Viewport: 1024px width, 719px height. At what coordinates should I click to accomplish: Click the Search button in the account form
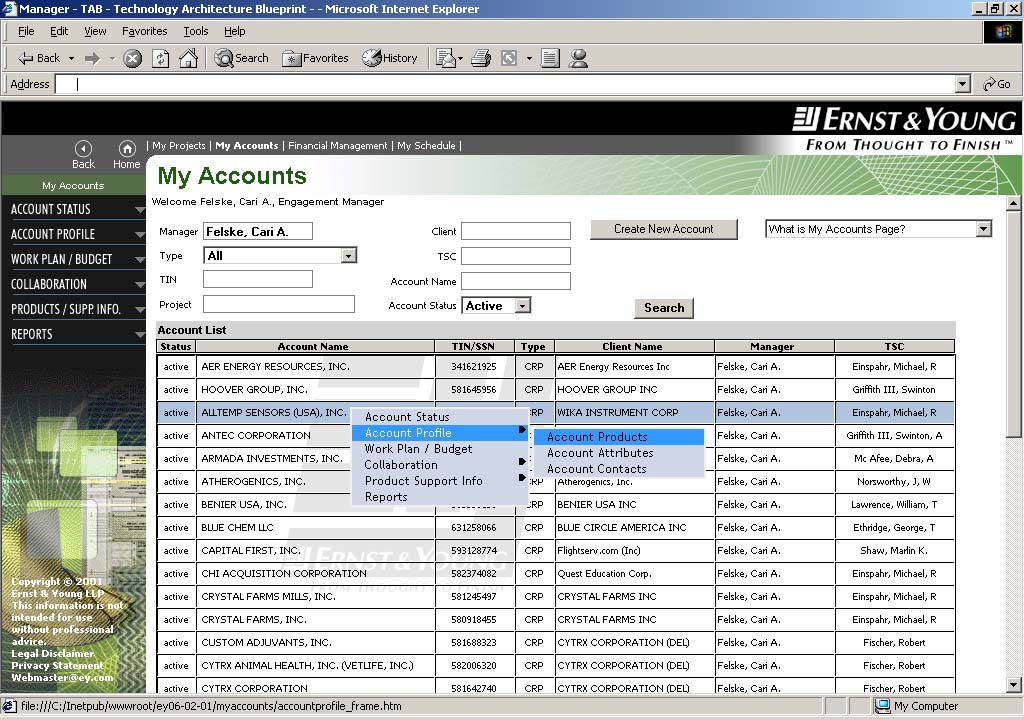coord(664,308)
